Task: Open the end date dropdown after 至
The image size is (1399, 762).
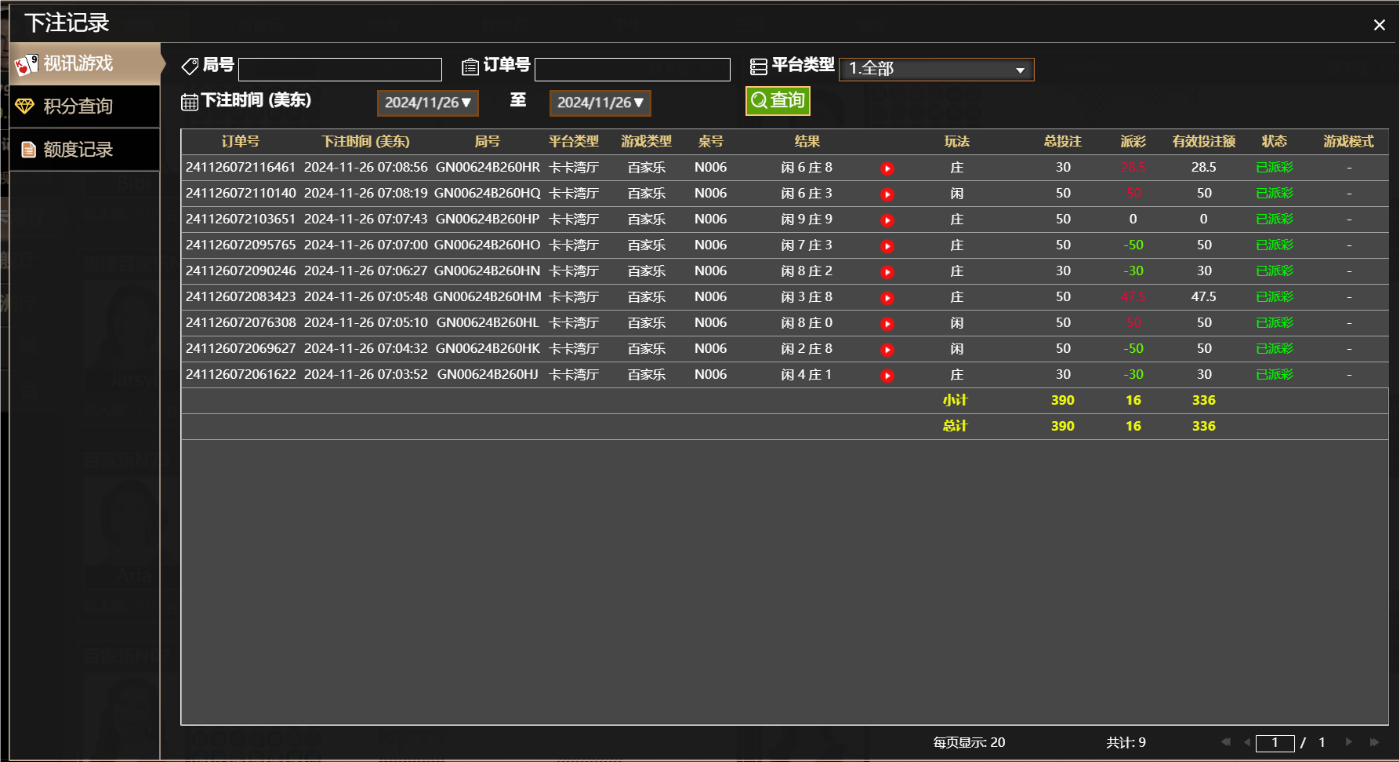Action: 599,102
